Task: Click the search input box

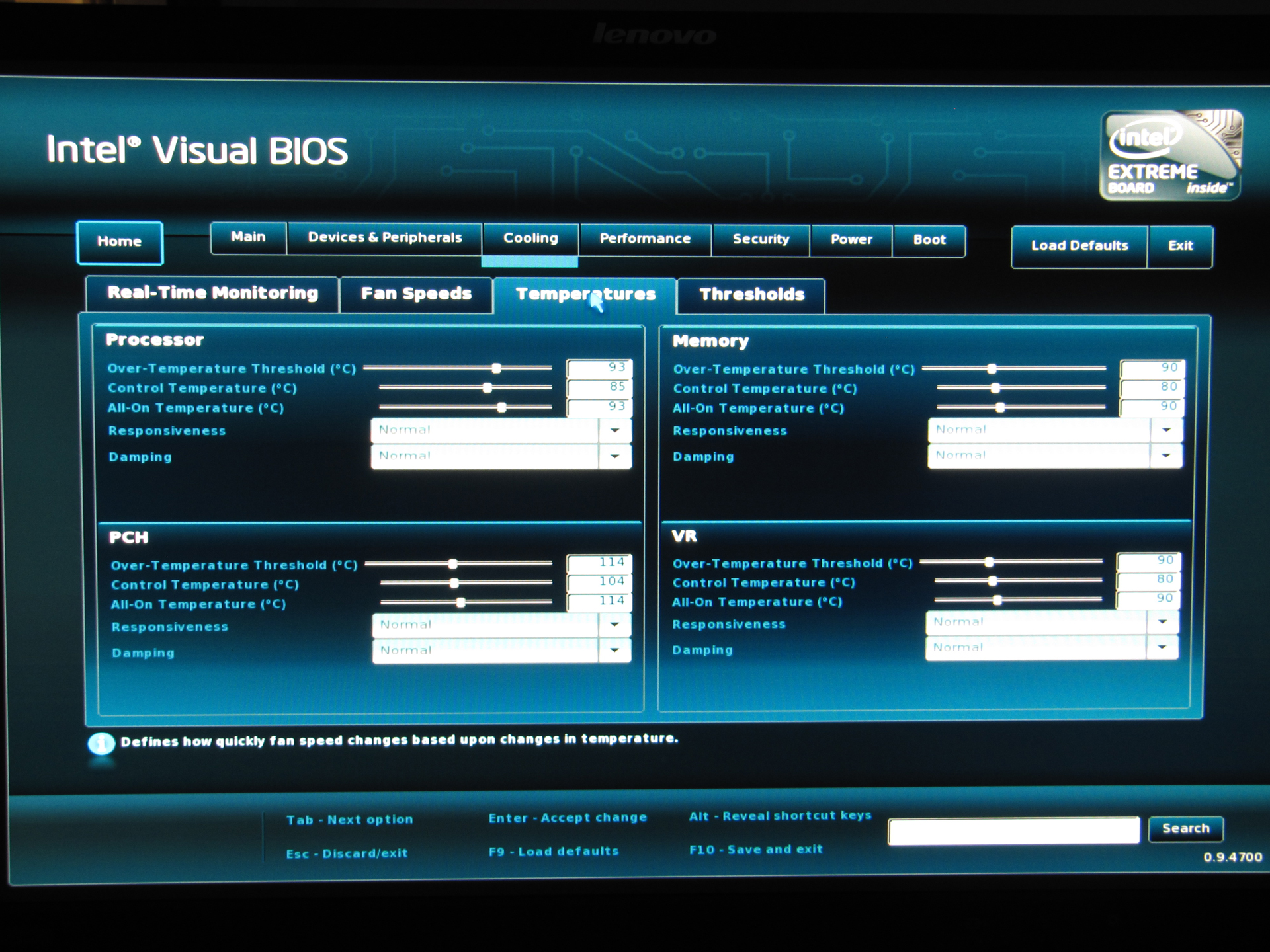Action: (1014, 830)
